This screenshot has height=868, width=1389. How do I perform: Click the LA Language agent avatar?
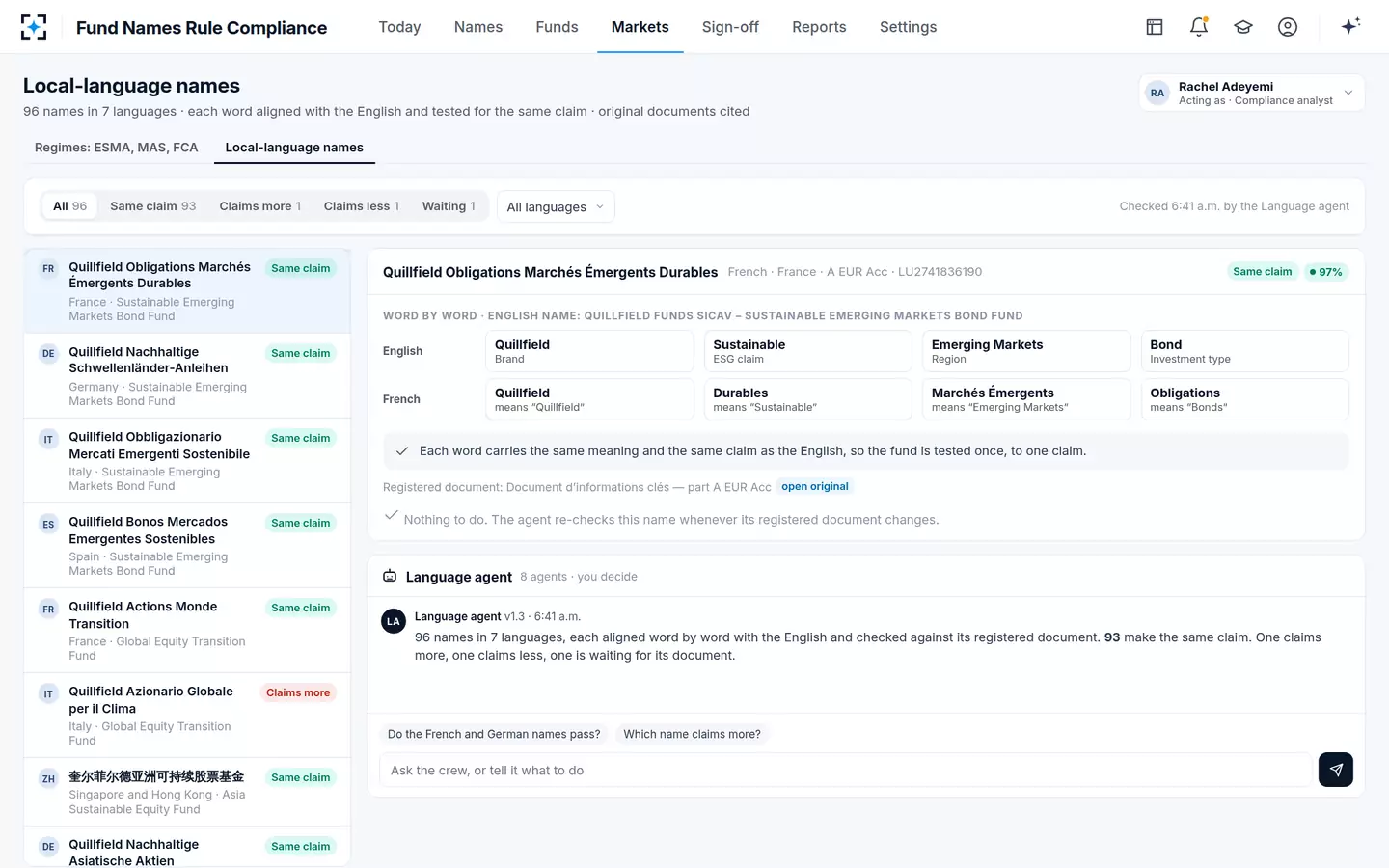coord(394,622)
